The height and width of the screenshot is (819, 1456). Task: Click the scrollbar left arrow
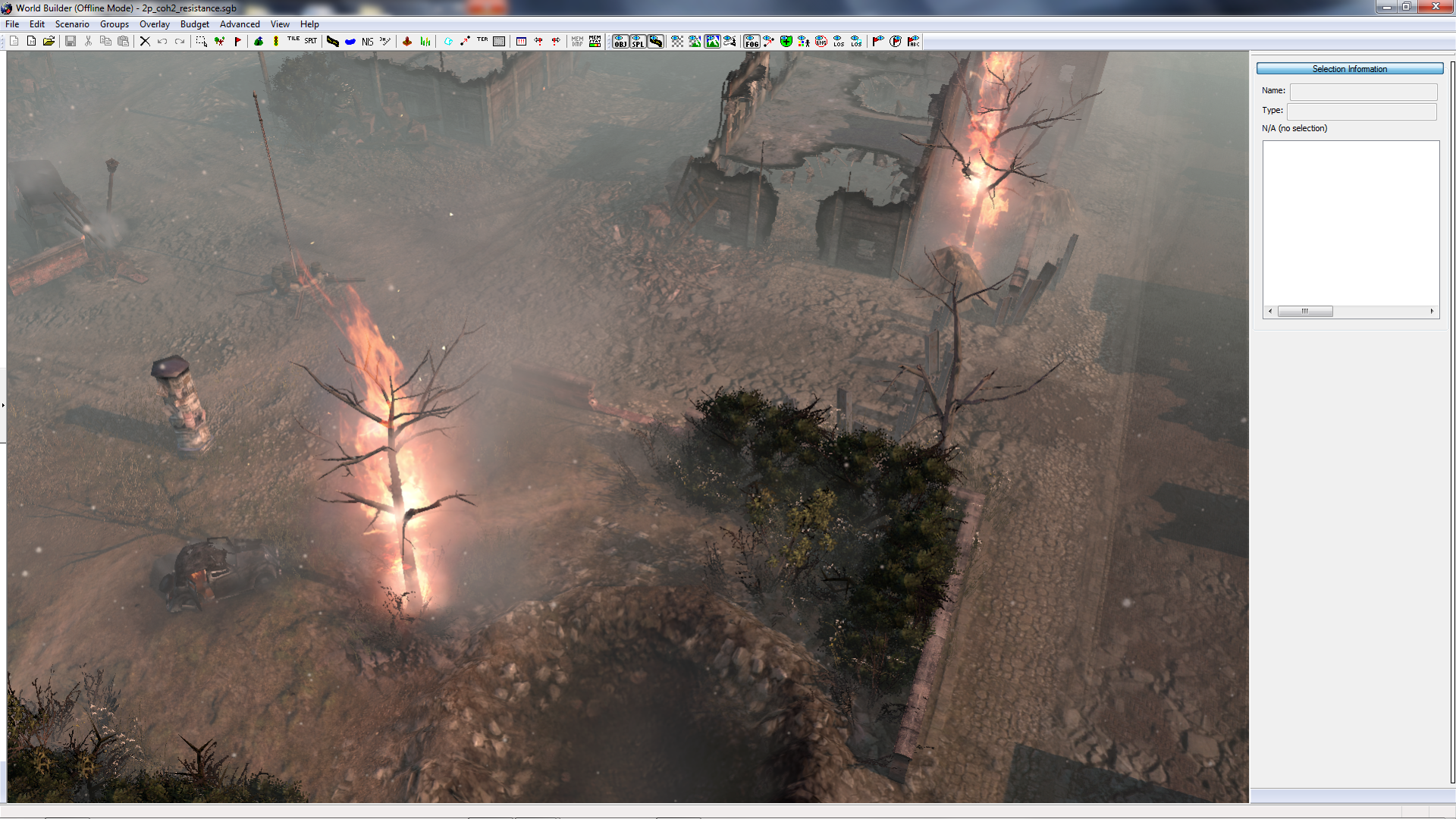pyautogui.click(x=1270, y=311)
